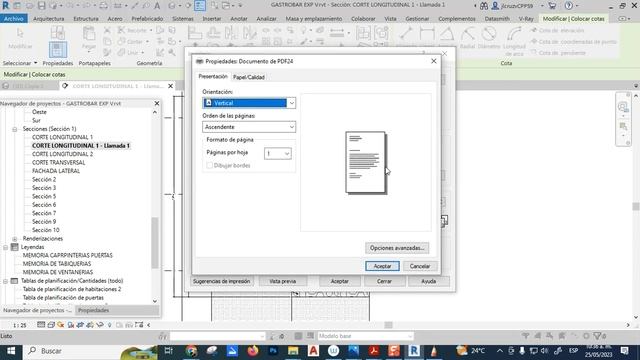Toggle the highlighted Thin Lines icon
Screen dimensions: 640x360
pyautogui.click(x=200, y=6)
